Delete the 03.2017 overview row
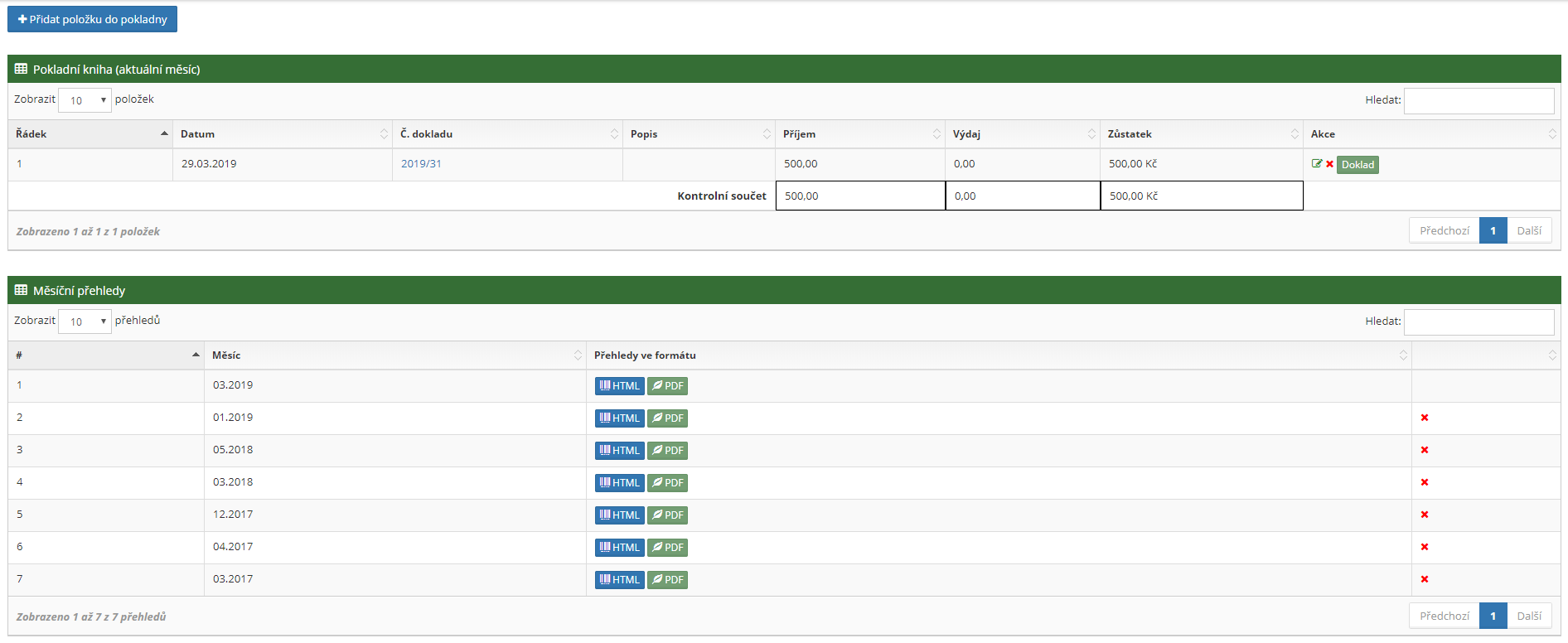 pos(1424,579)
